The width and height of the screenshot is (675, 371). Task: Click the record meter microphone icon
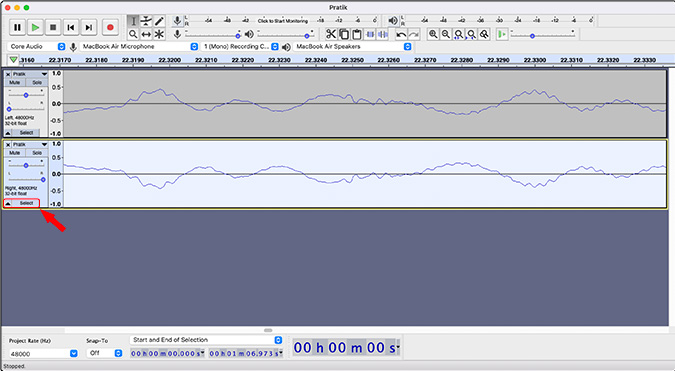point(177,21)
